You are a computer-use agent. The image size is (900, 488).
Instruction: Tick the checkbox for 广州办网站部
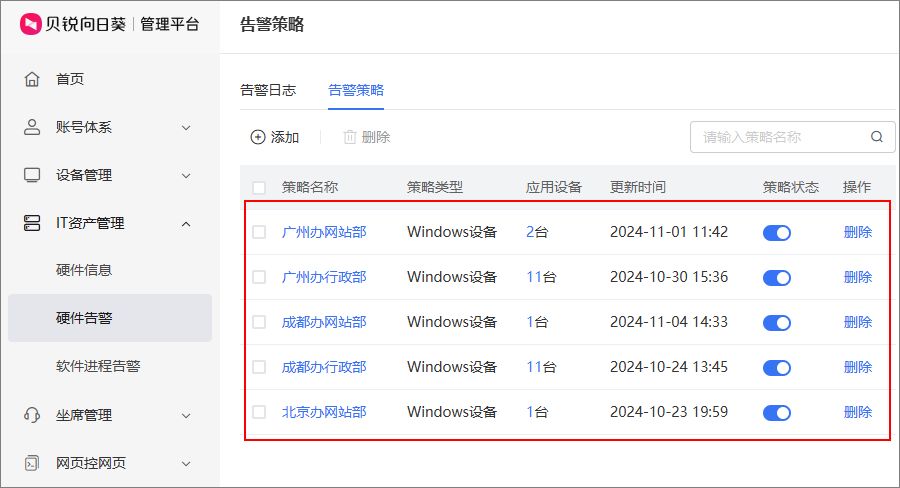[259, 232]
